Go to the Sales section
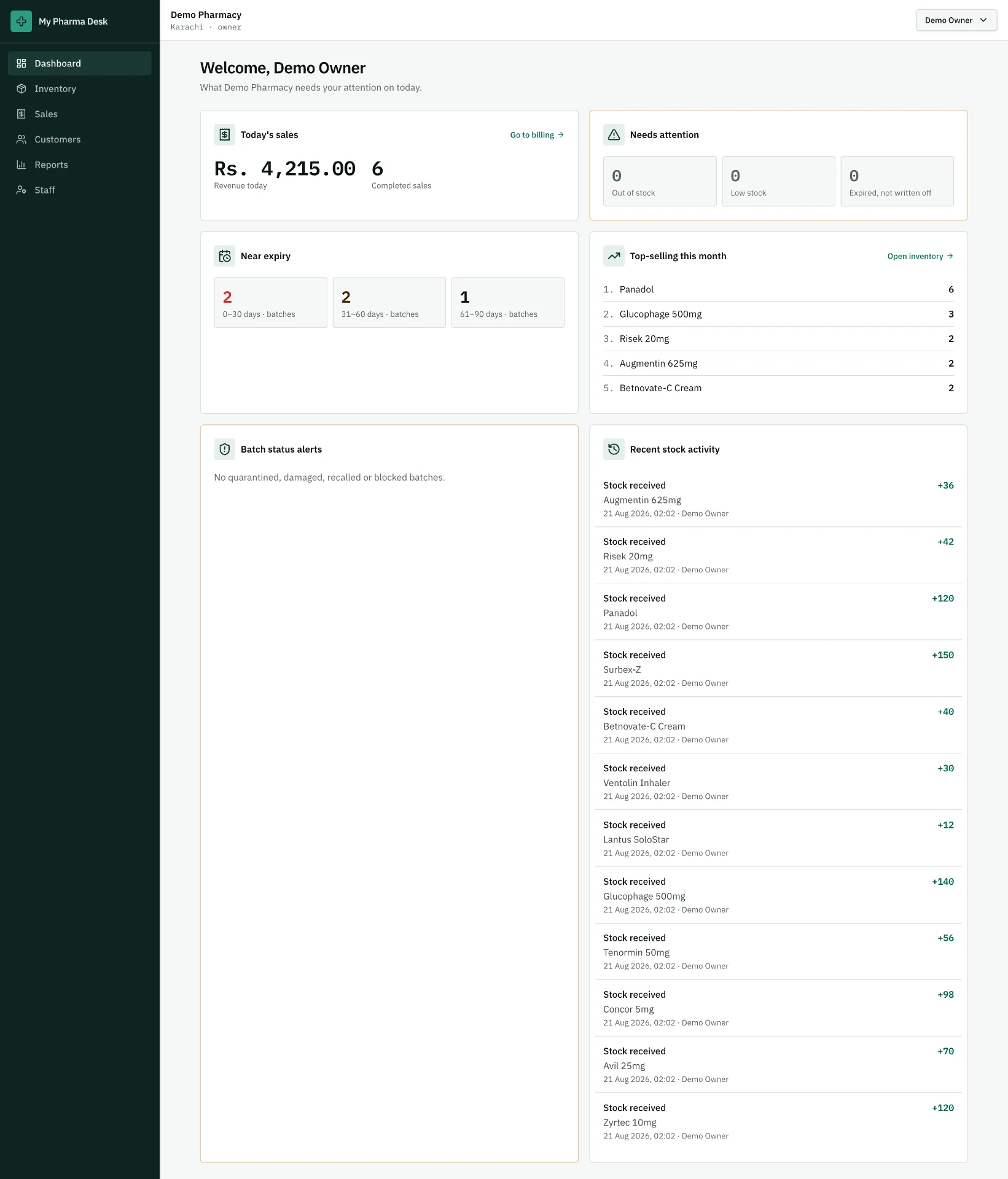The height and width of the screenshot is (1179, 1008). coord(80,114)
